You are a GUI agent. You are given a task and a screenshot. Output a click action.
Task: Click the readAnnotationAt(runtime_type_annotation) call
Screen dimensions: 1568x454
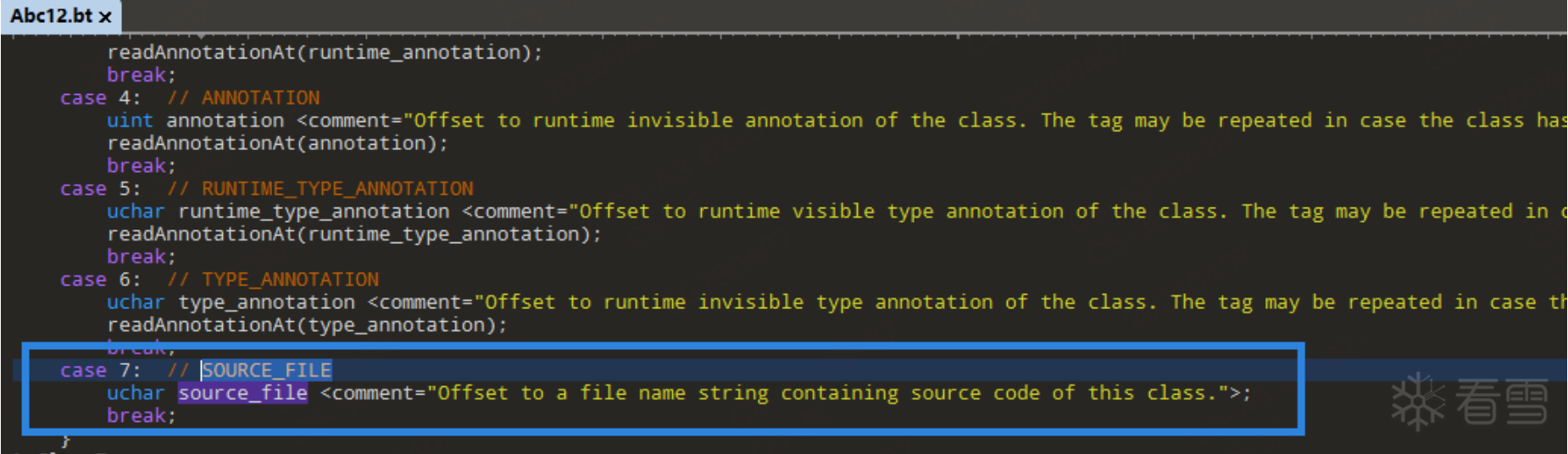pyautogui.click(x=353, y=234)
